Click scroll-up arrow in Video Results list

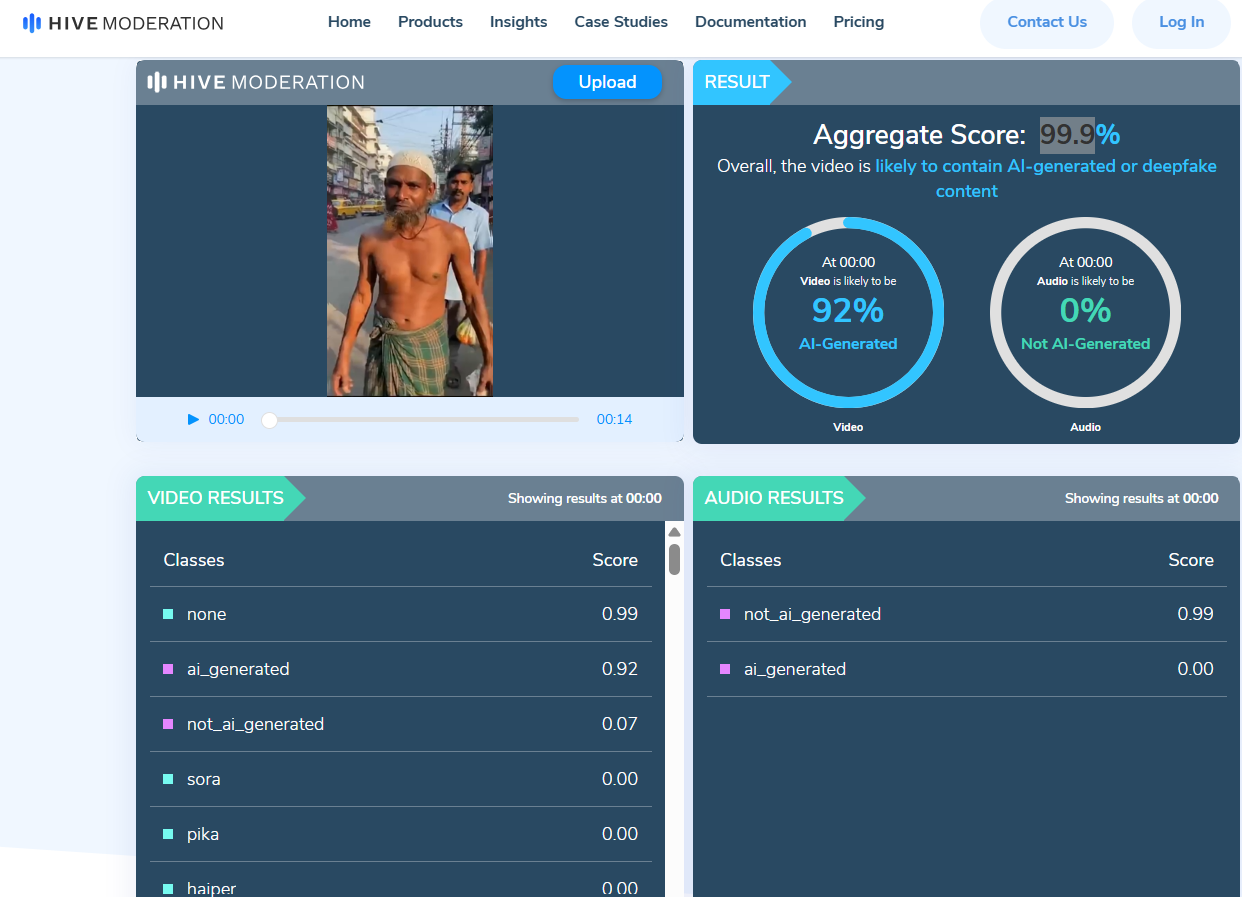[x=674, y=532]
